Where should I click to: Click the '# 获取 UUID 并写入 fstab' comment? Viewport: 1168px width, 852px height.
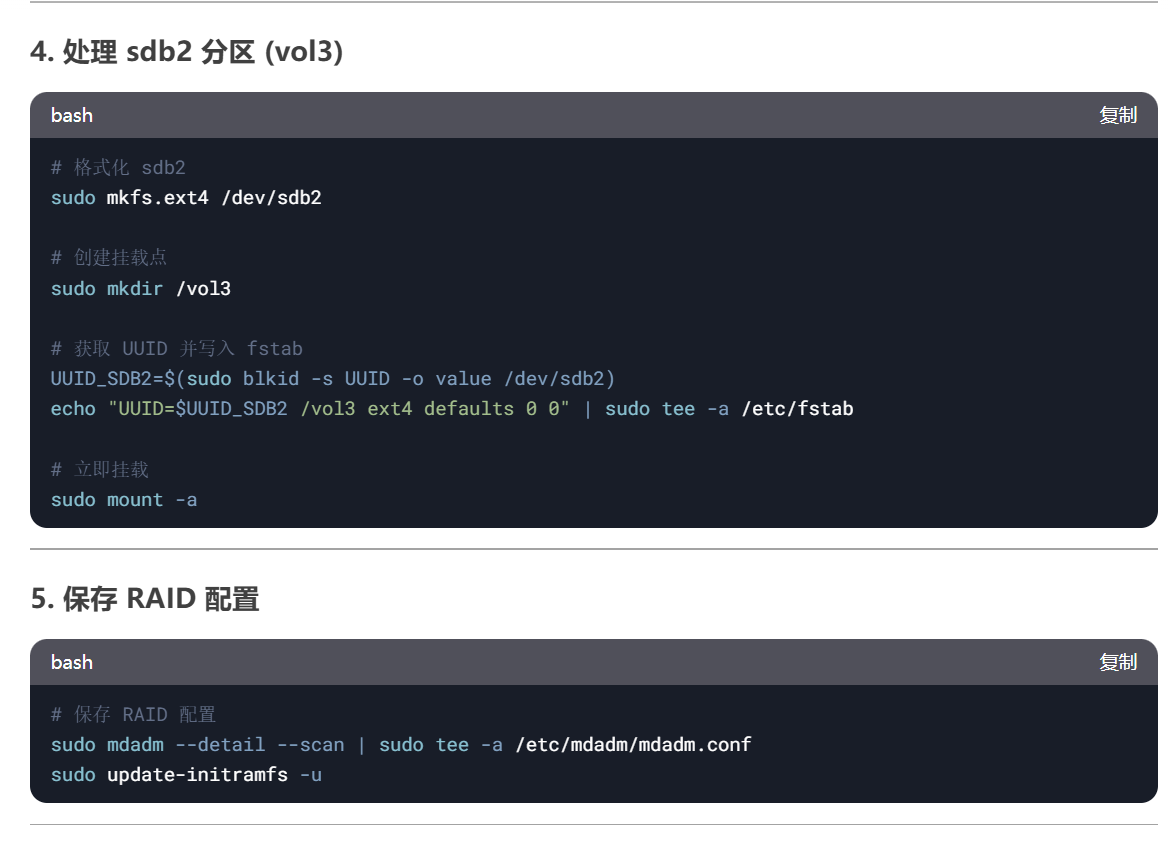[x=177, y=349]
